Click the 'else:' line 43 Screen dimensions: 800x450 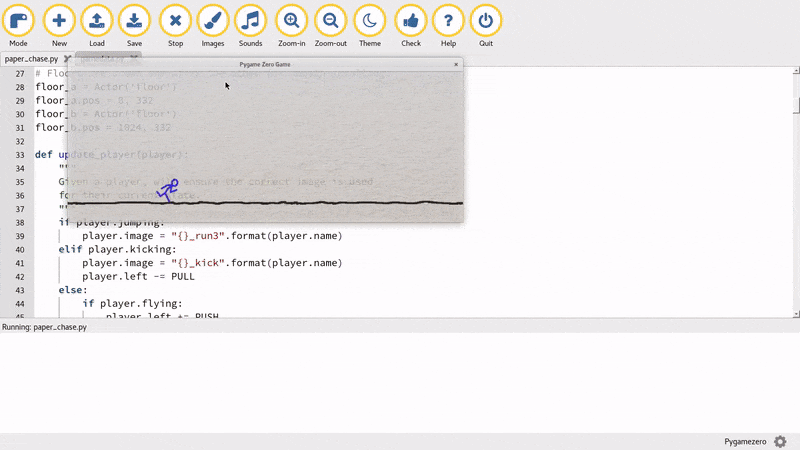tap(73, 290)
